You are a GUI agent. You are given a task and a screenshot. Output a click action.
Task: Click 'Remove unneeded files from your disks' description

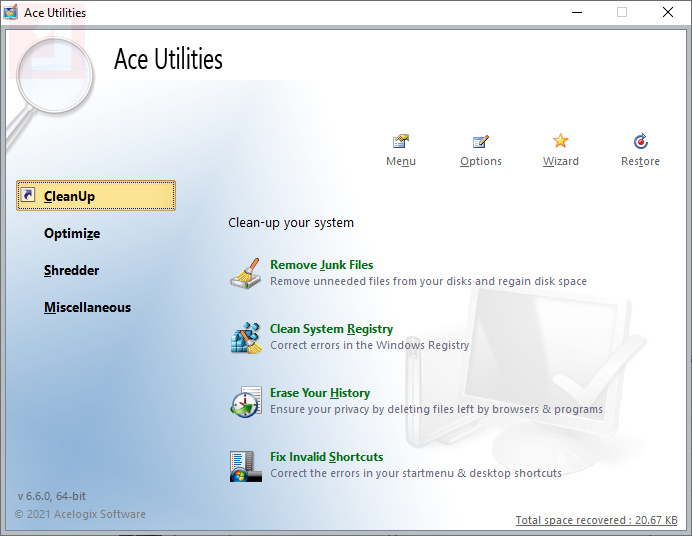429,281
